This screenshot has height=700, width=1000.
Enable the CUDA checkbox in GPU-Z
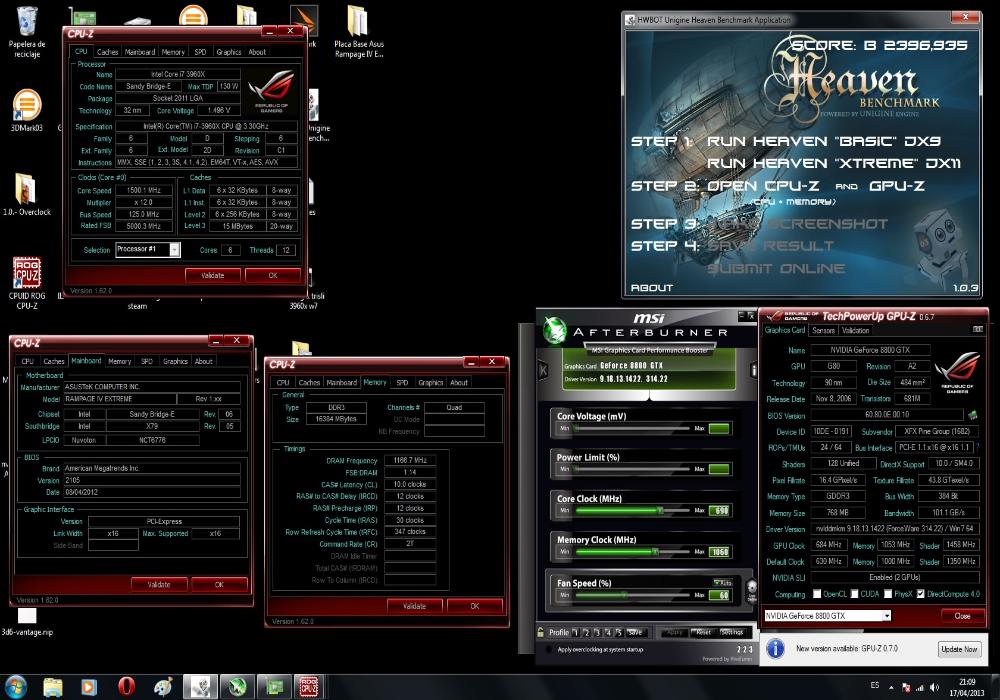855,594
